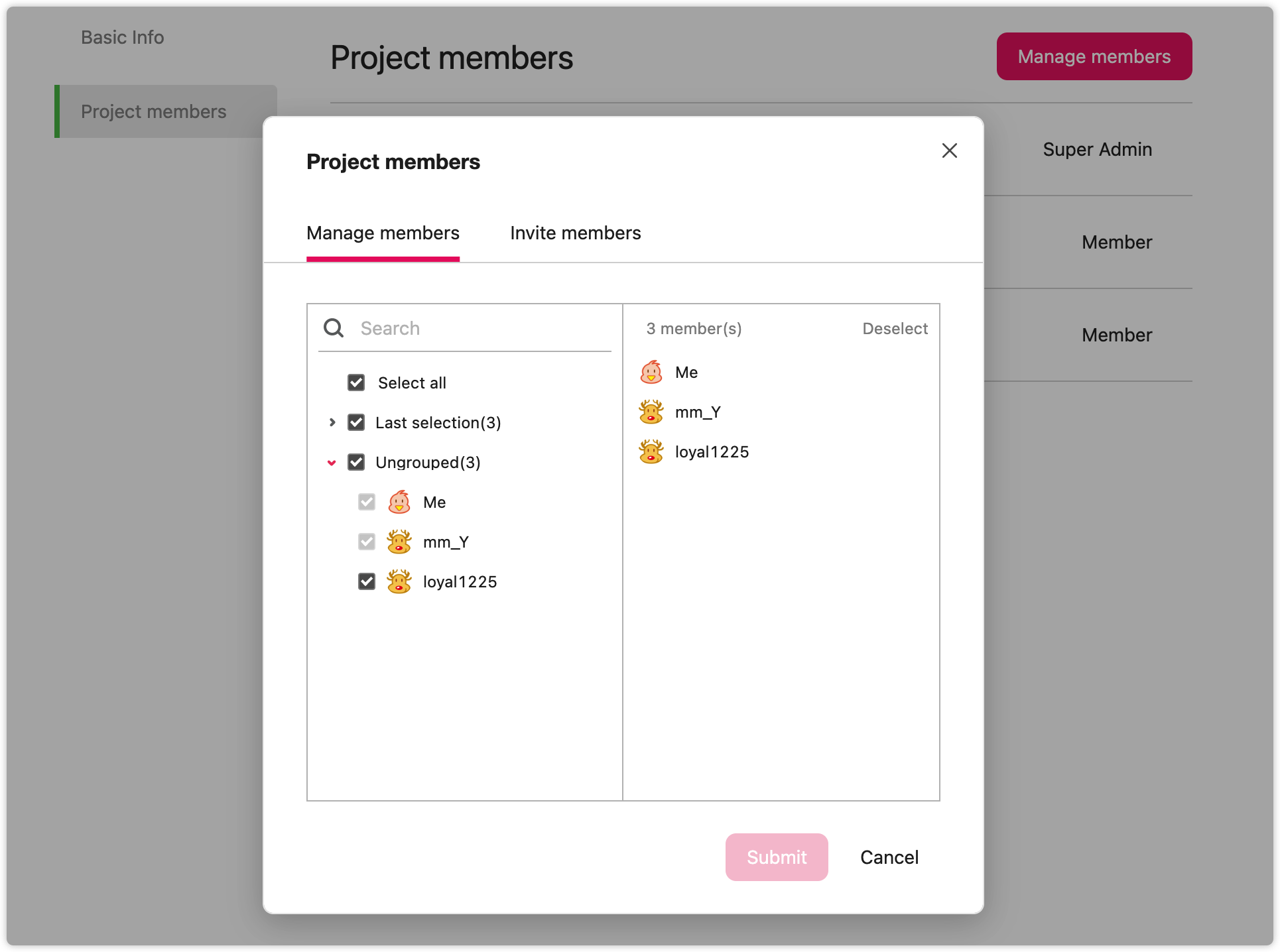Click the 3 member(s) count text
The height and width of the screenshot is (952, 1280).
click(x=694, y=329)
